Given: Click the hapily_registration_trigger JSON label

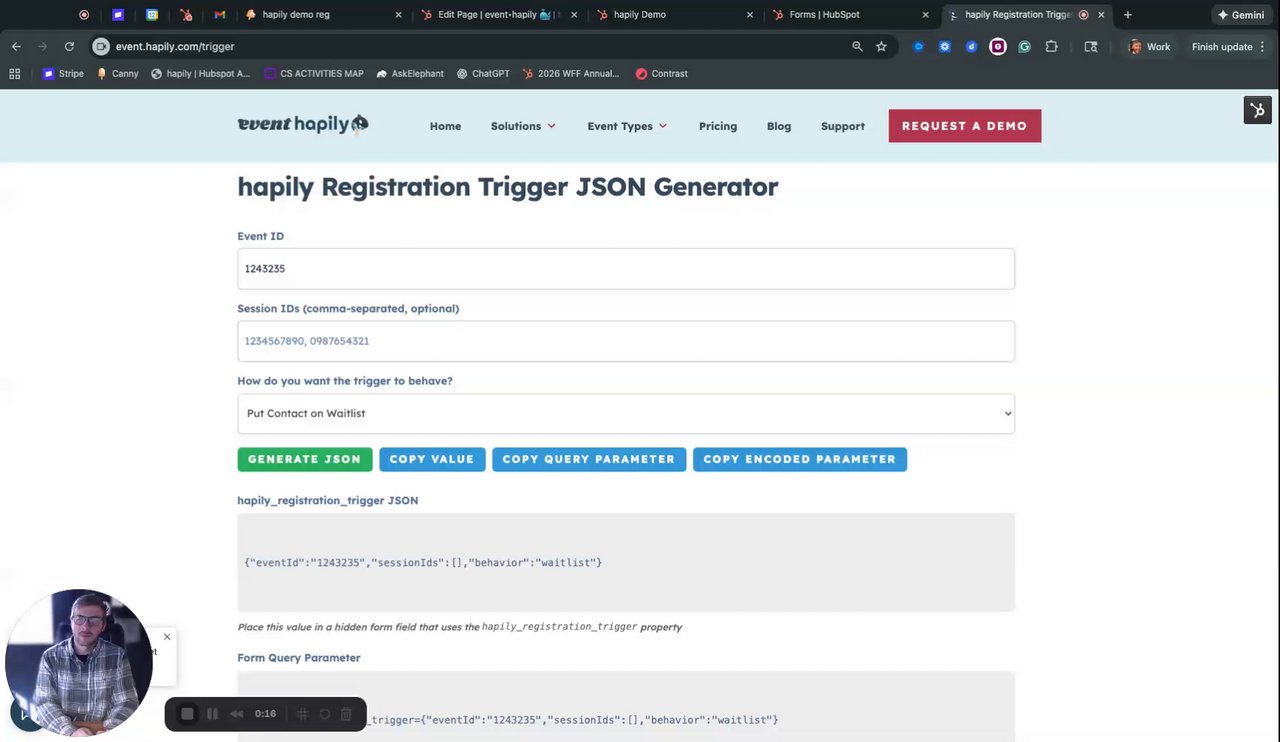Looking at the screenshot, I should pos(327,500).
